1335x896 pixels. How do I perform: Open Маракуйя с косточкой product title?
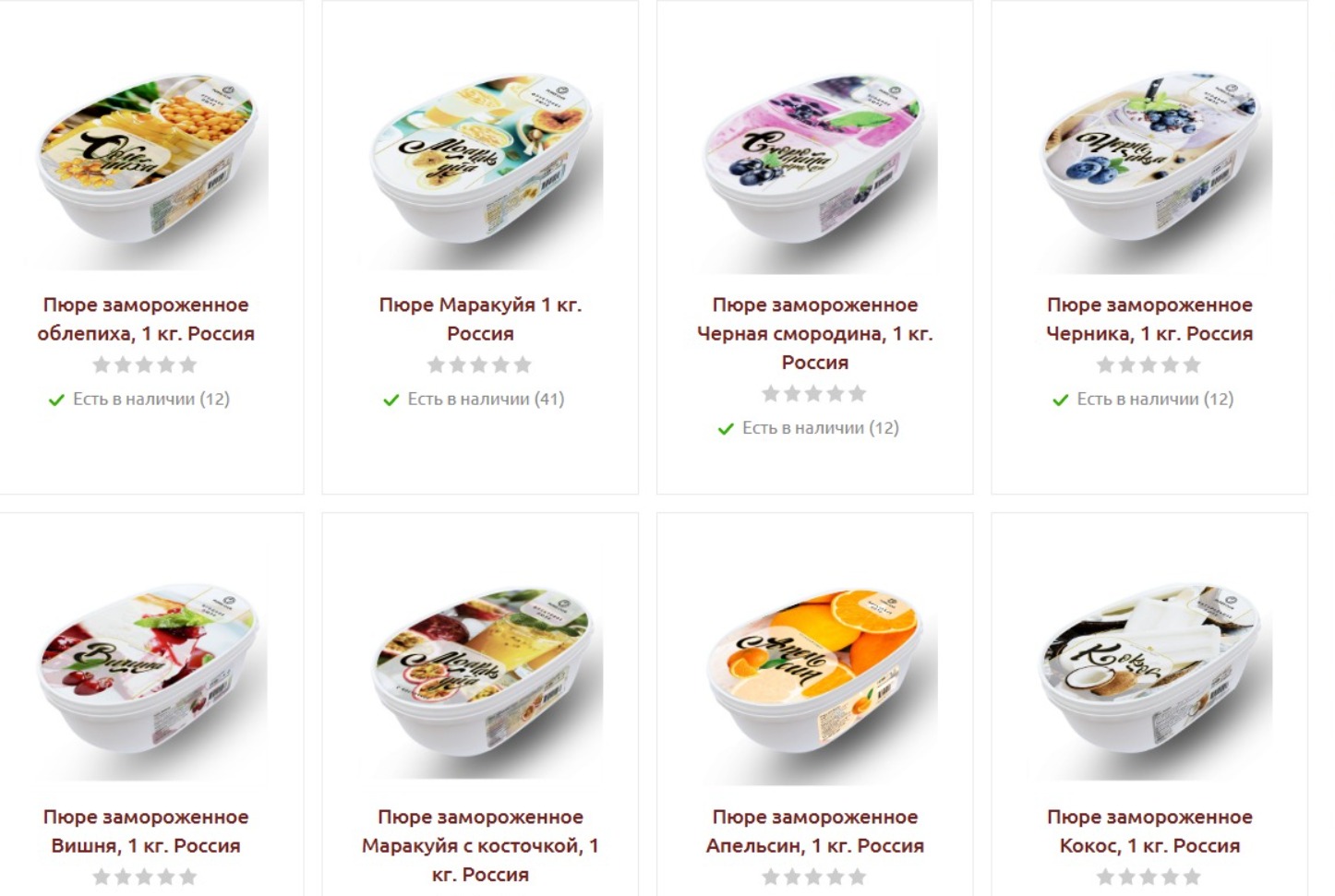coord(480,845)
